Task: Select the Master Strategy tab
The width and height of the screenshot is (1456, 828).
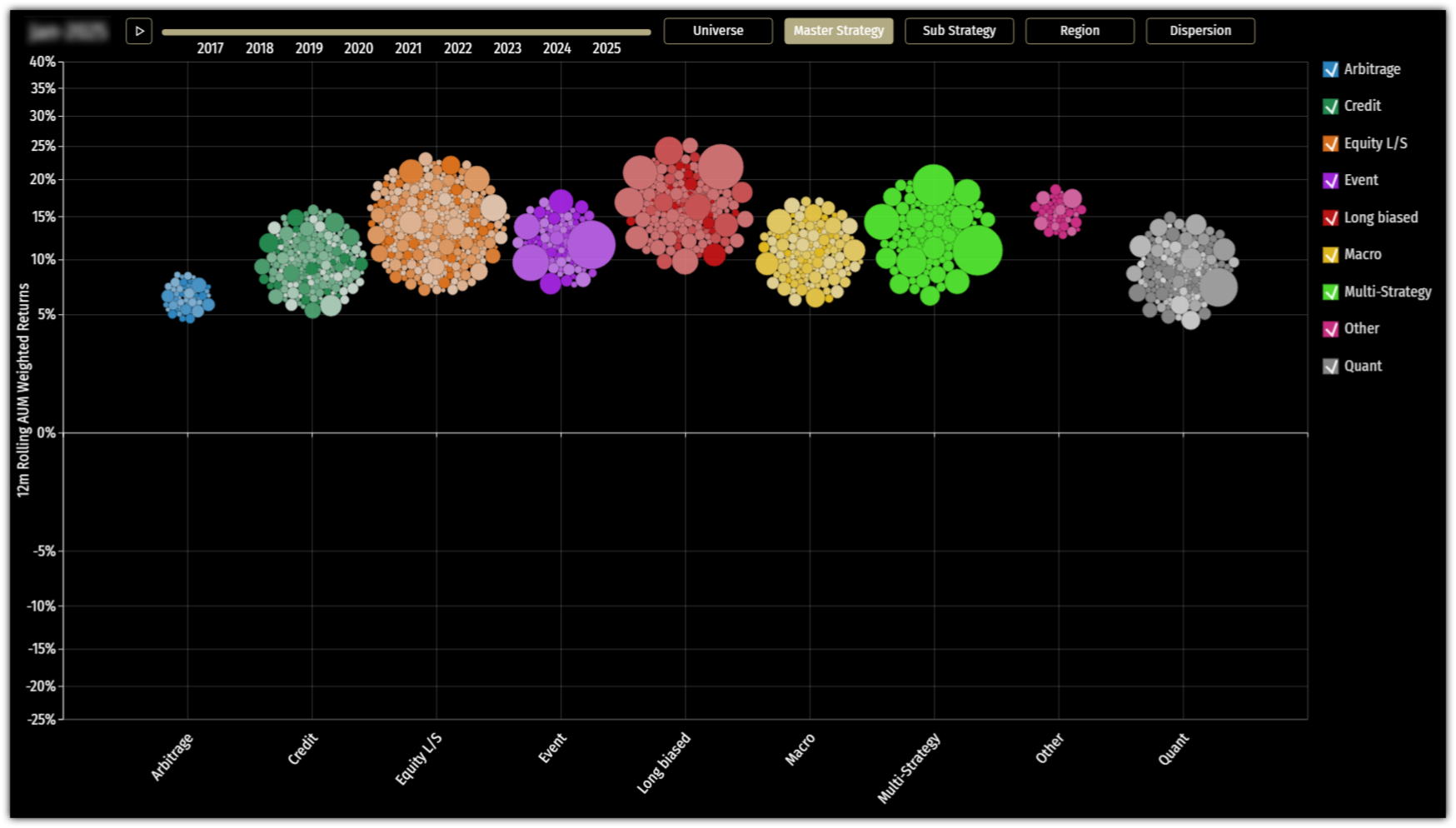Action: (838, 31)
